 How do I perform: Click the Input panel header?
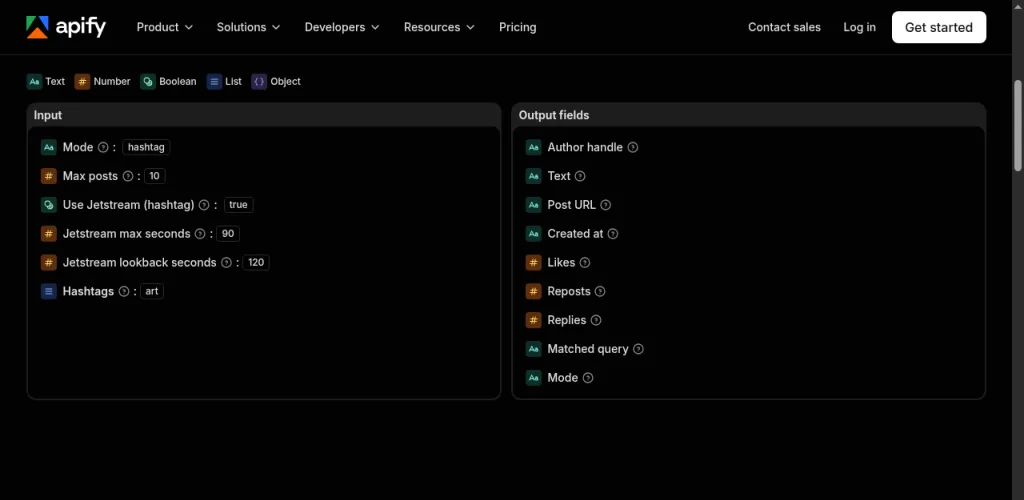(264, 115)
